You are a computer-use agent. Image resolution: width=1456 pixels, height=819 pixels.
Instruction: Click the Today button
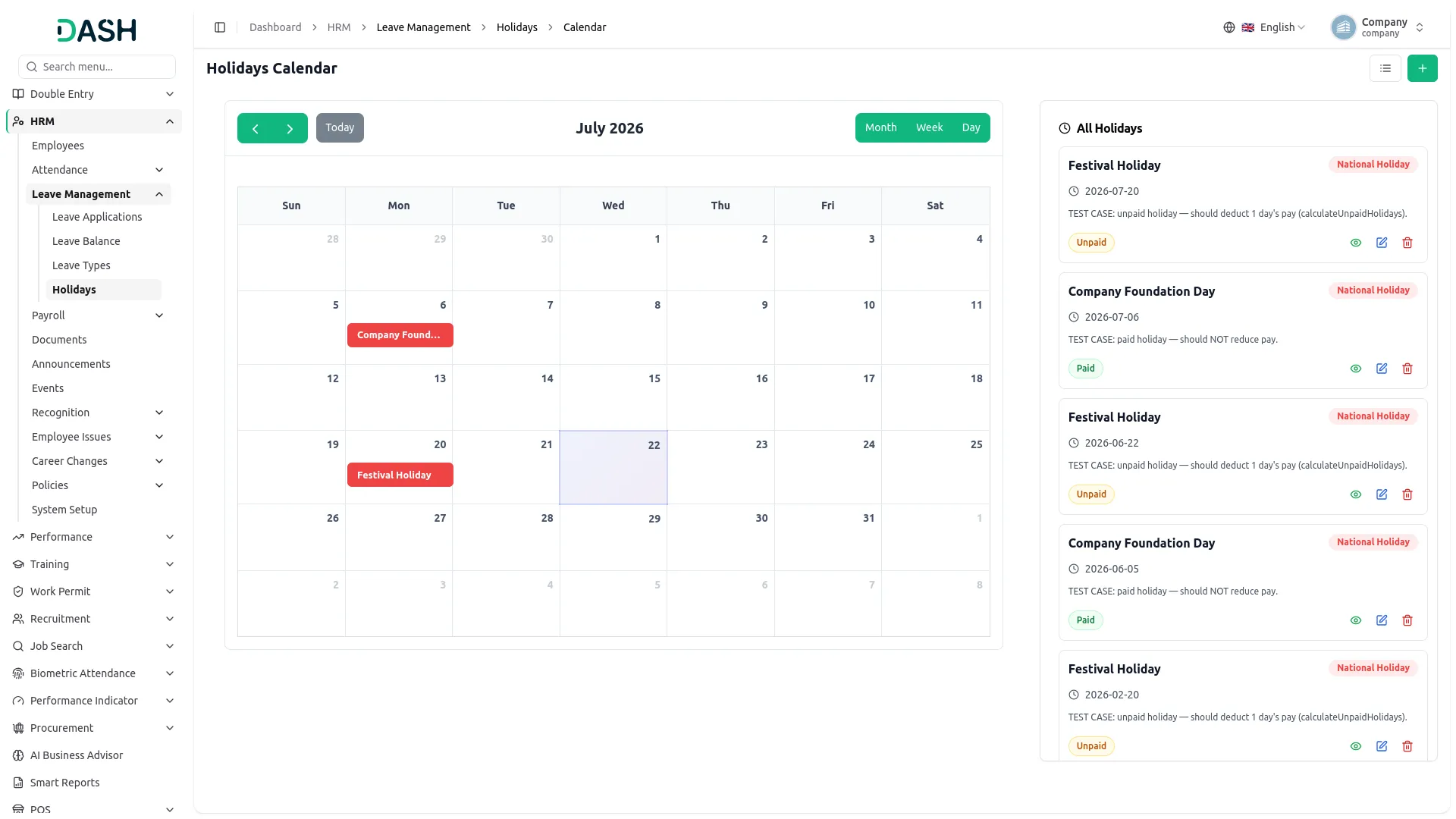340,127
